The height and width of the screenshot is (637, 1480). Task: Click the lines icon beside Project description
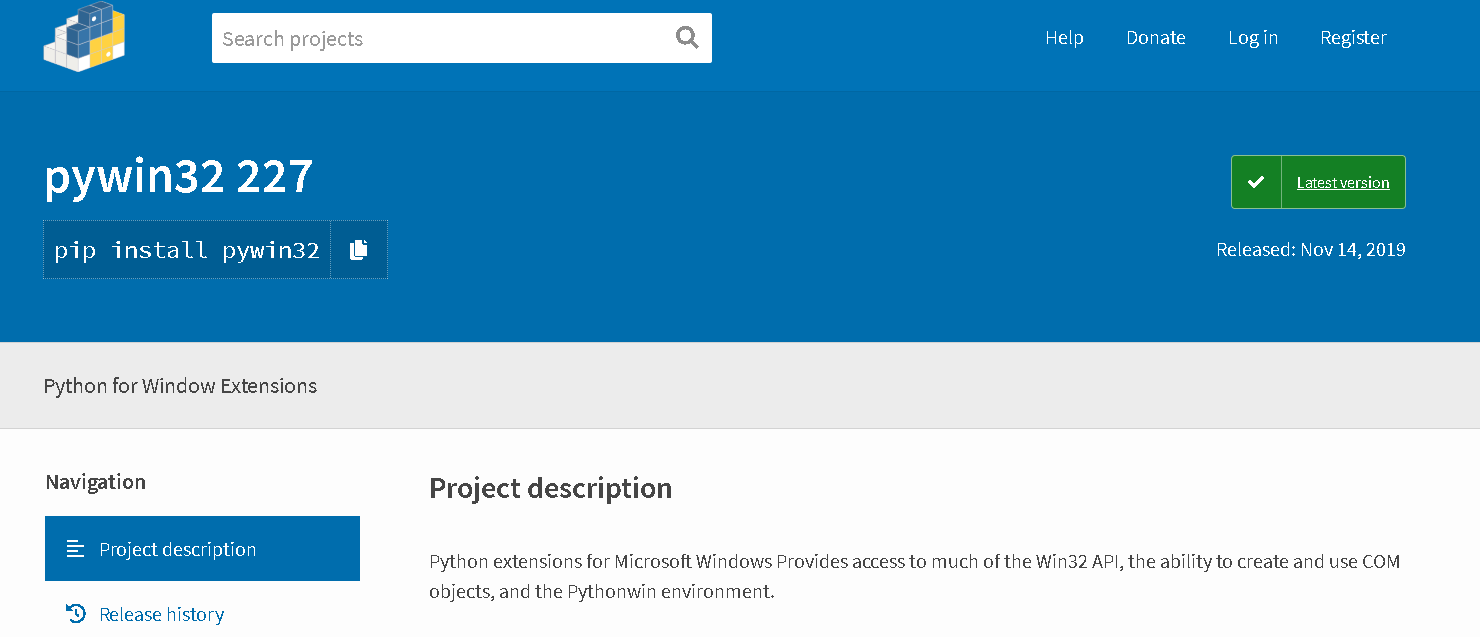click(75, 549)
